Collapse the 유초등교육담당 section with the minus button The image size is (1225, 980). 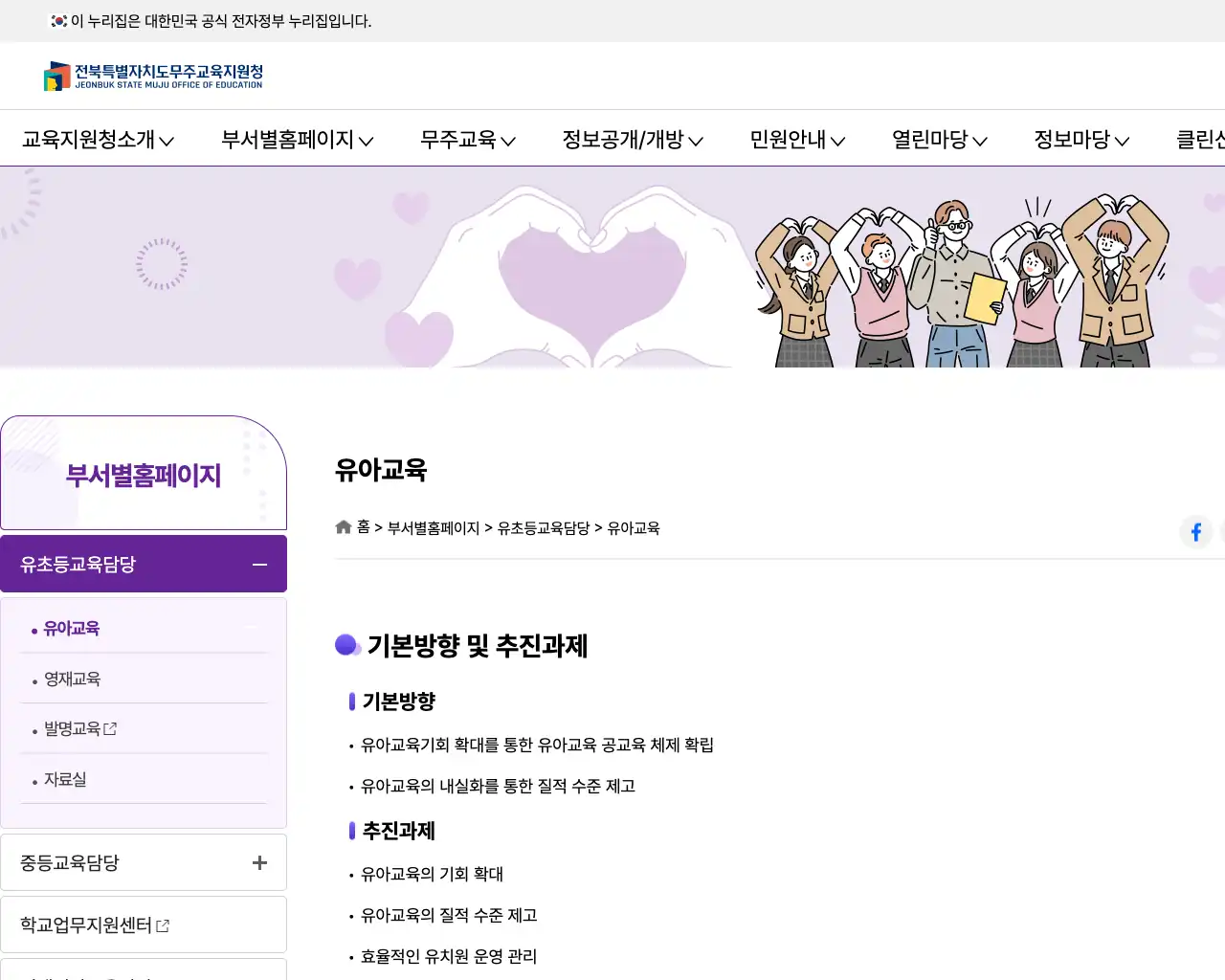pos(258,565)
